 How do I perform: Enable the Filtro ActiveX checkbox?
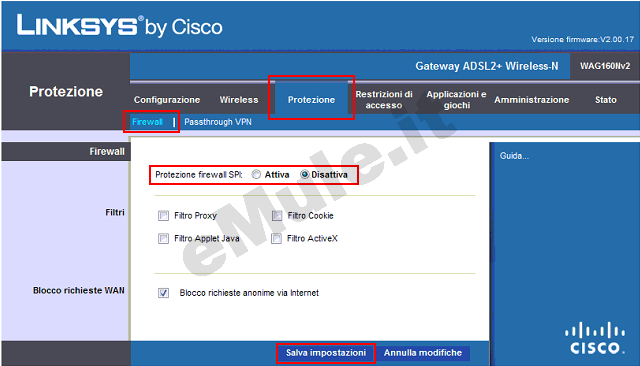coord(277,238)
